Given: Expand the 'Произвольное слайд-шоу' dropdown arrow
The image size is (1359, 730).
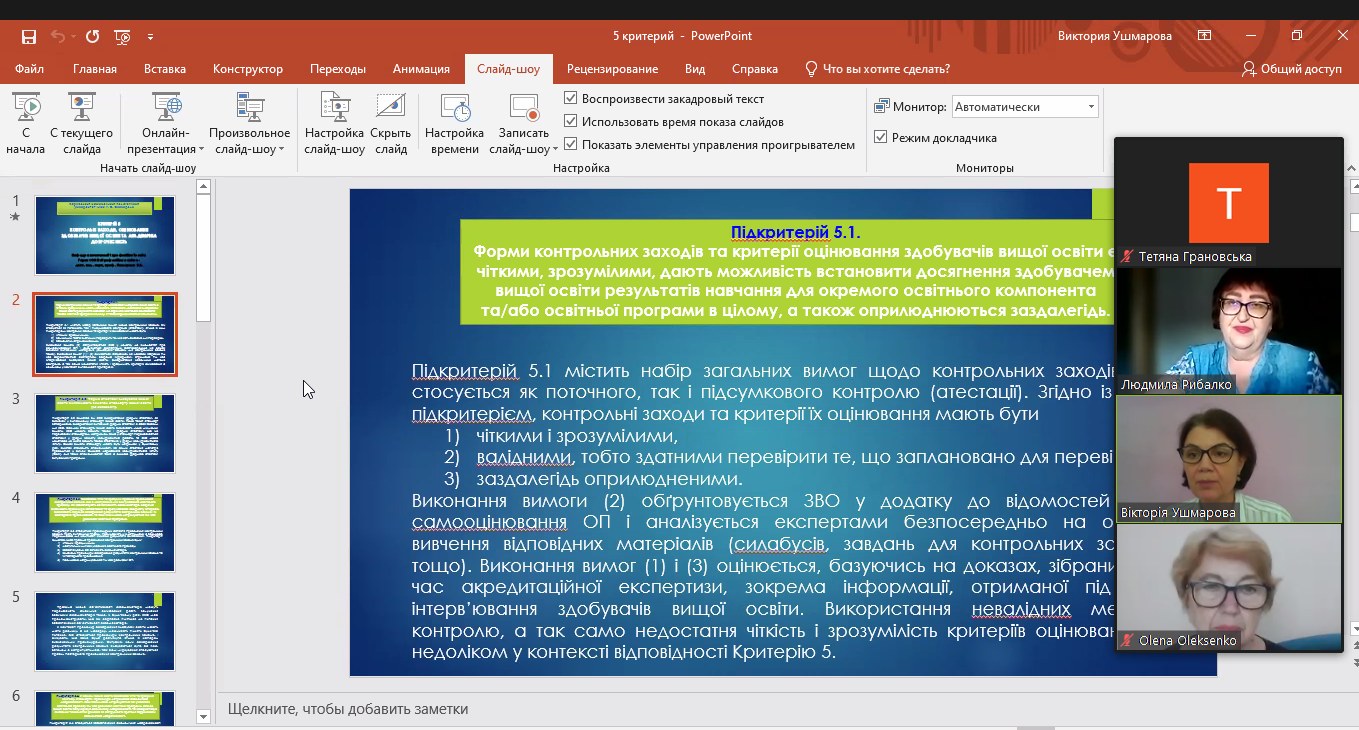Looking at the screenshot, I should [x=281, y=150].
